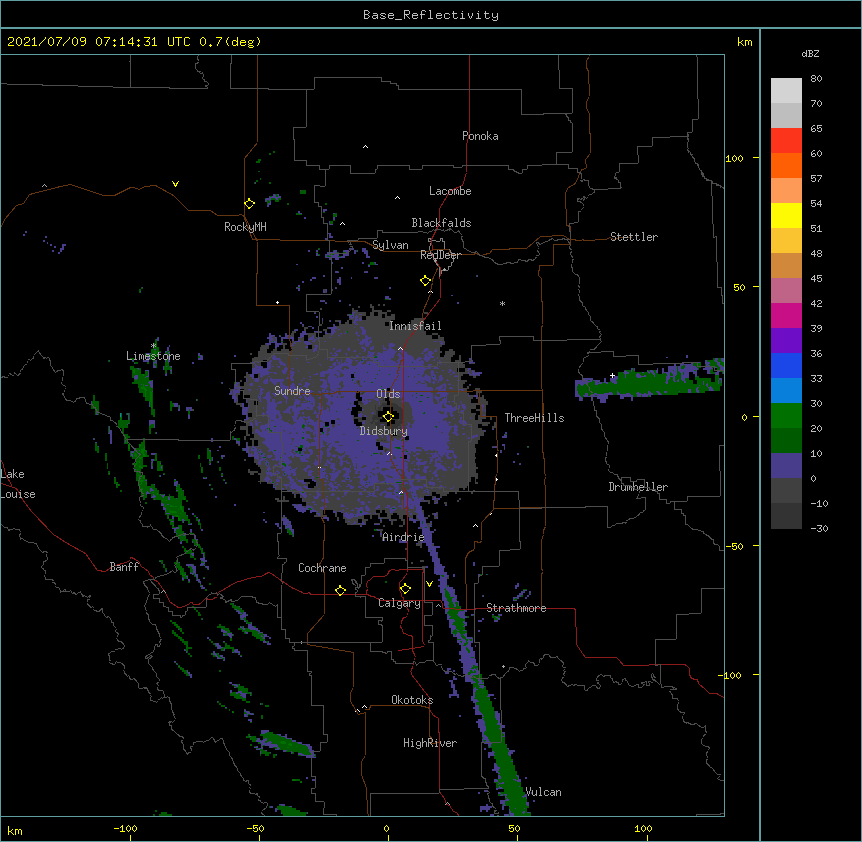Click the yellow marker above the Calgary label

click(405, 589)
